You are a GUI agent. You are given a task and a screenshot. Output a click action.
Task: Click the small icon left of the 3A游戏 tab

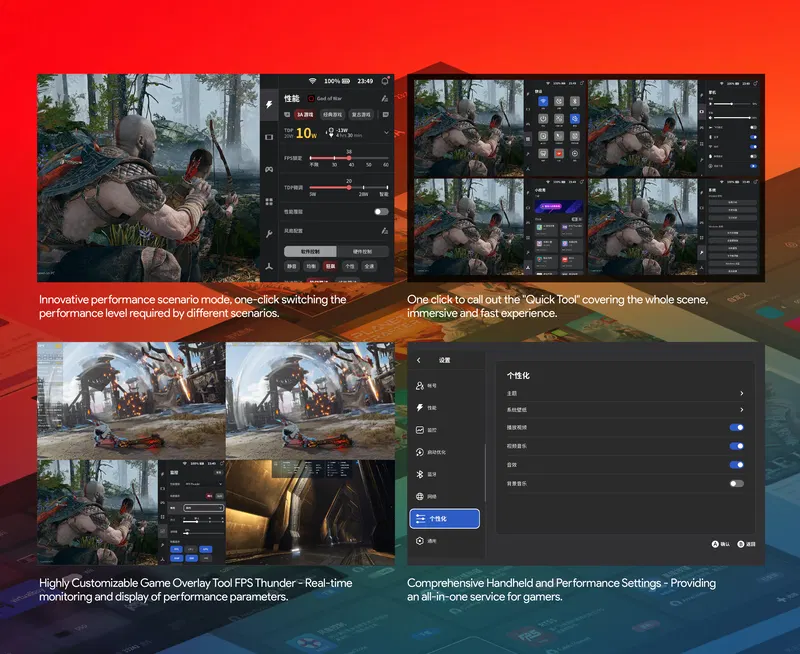(x=287, y=115)
